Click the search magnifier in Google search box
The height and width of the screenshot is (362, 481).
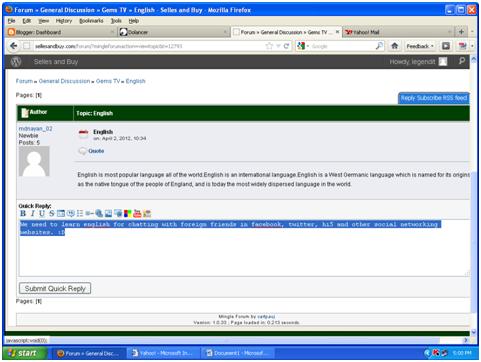379,46
